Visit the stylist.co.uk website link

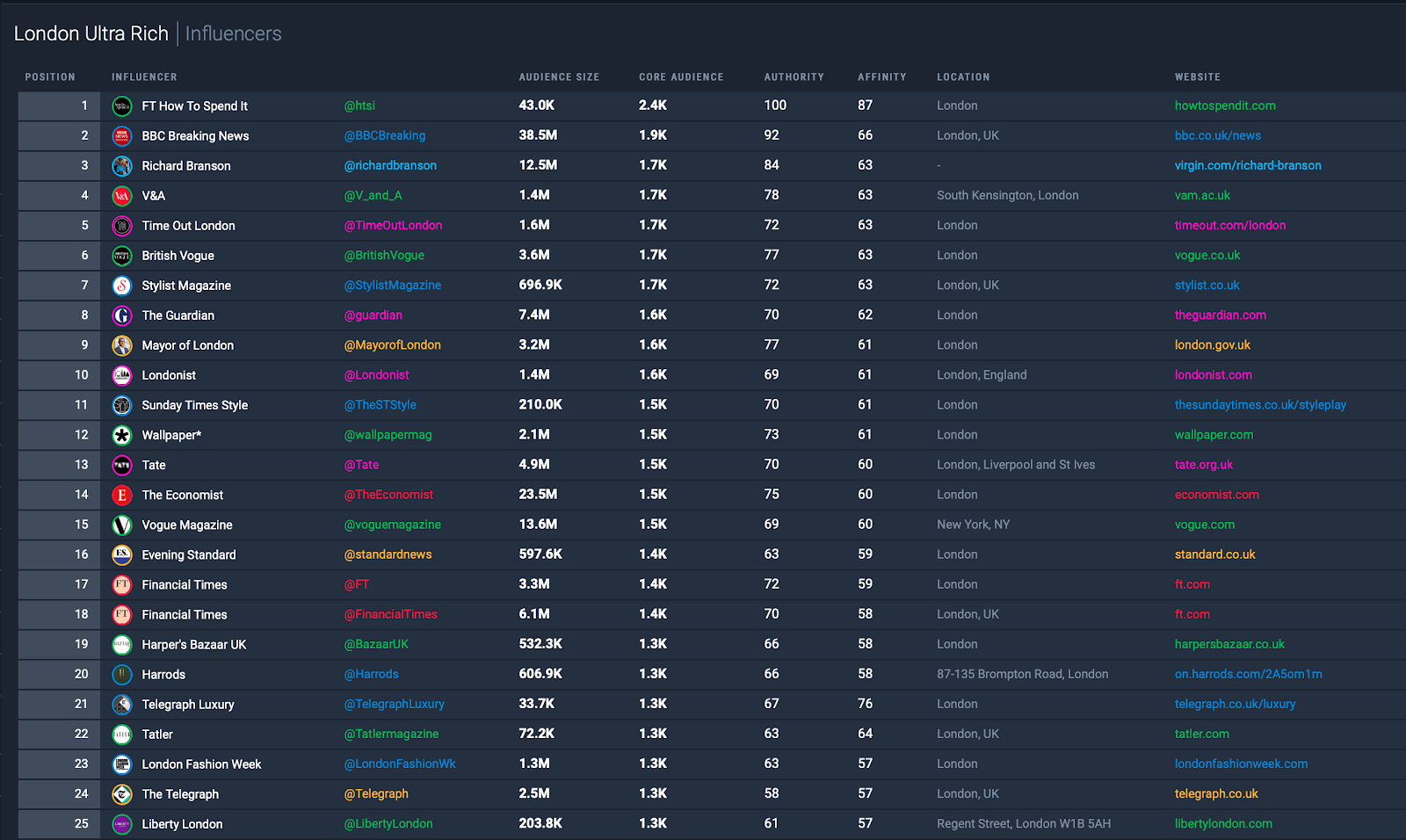(1207, 285)
